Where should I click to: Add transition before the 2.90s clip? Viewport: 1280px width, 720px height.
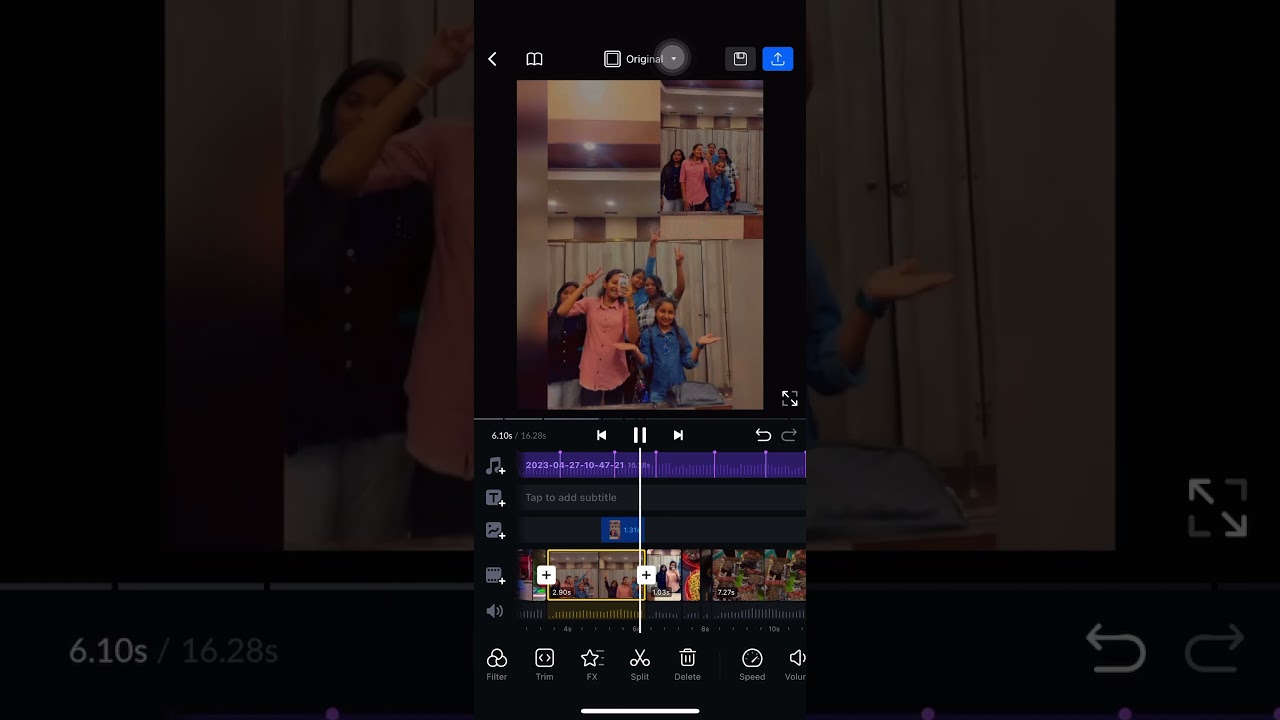[546, 575]
